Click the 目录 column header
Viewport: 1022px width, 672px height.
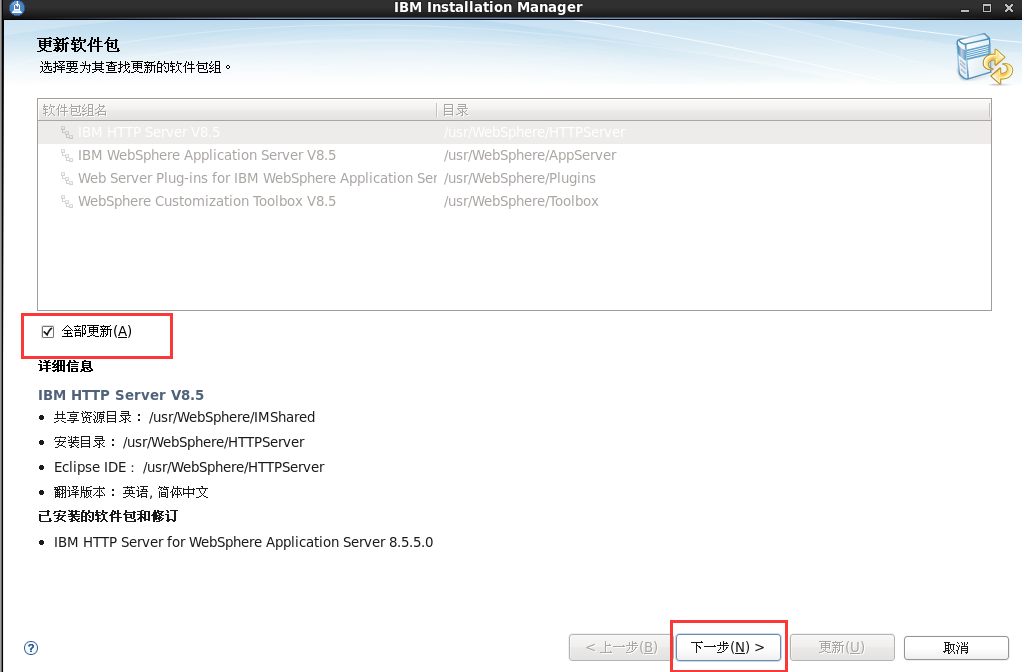click(x=714, y=110)
